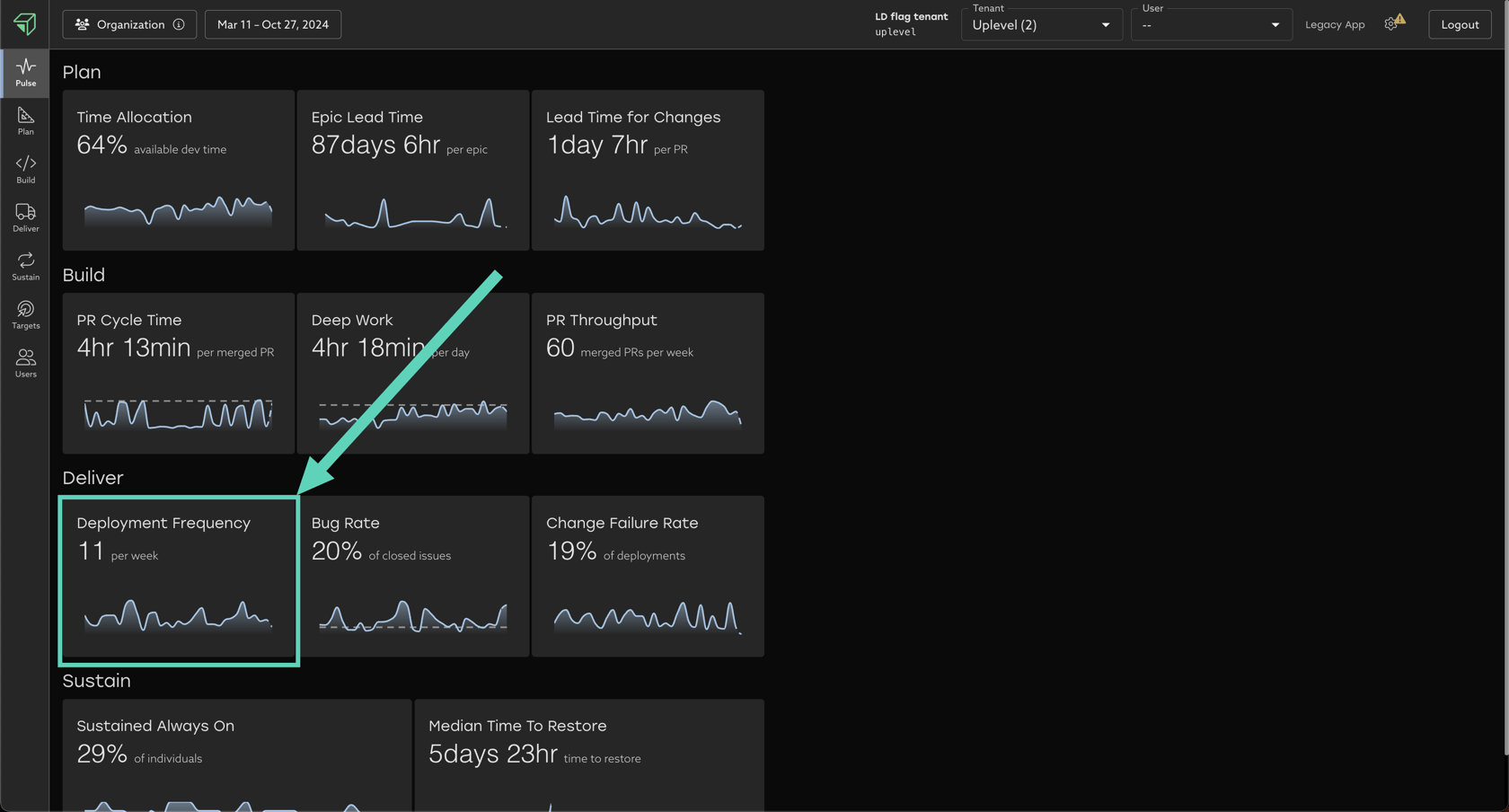Navigate to Targets in sidebar
This screenshot has height=812, width=1509.
25,315
